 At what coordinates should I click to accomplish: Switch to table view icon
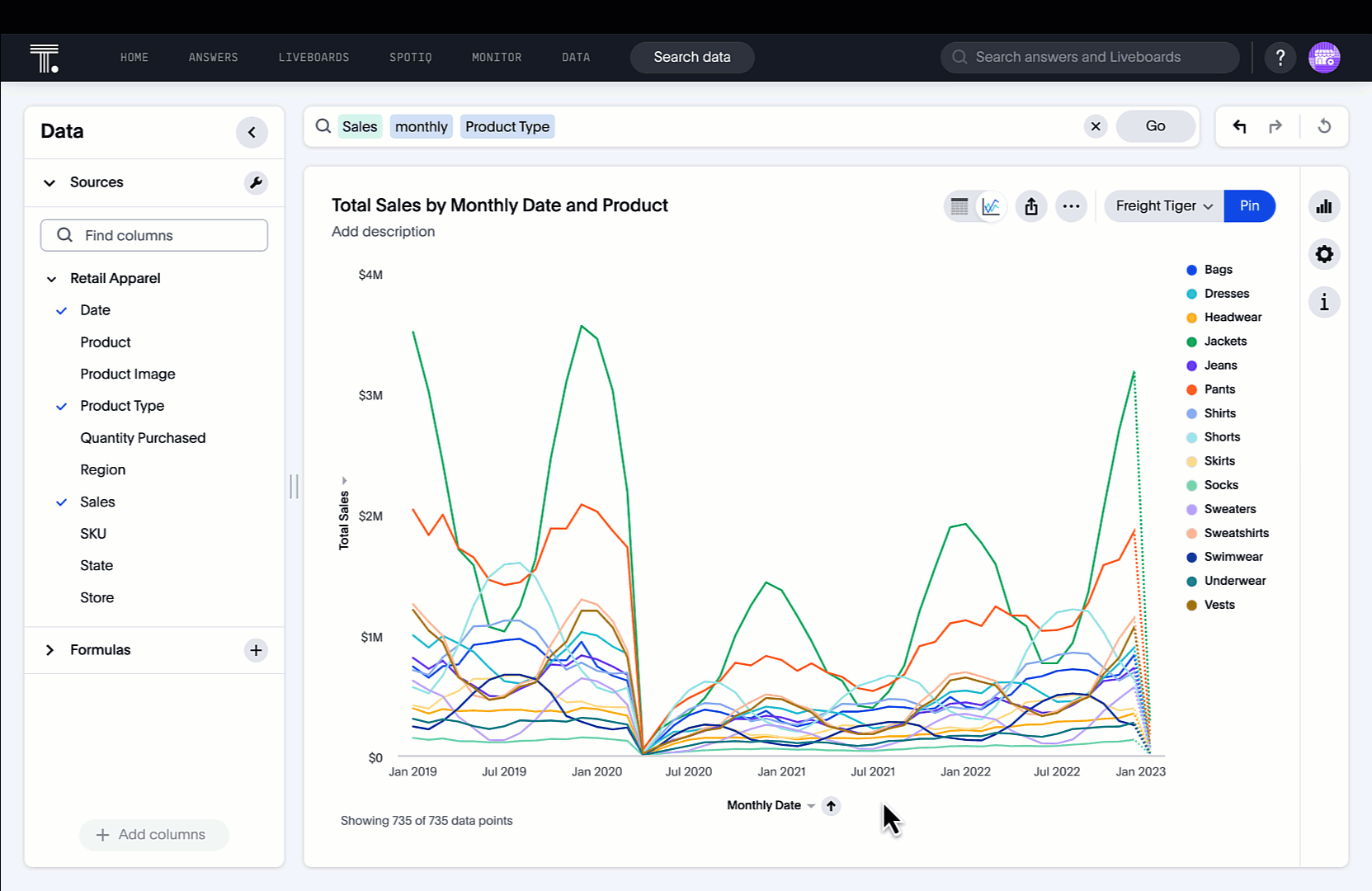[x=959, y=206]
